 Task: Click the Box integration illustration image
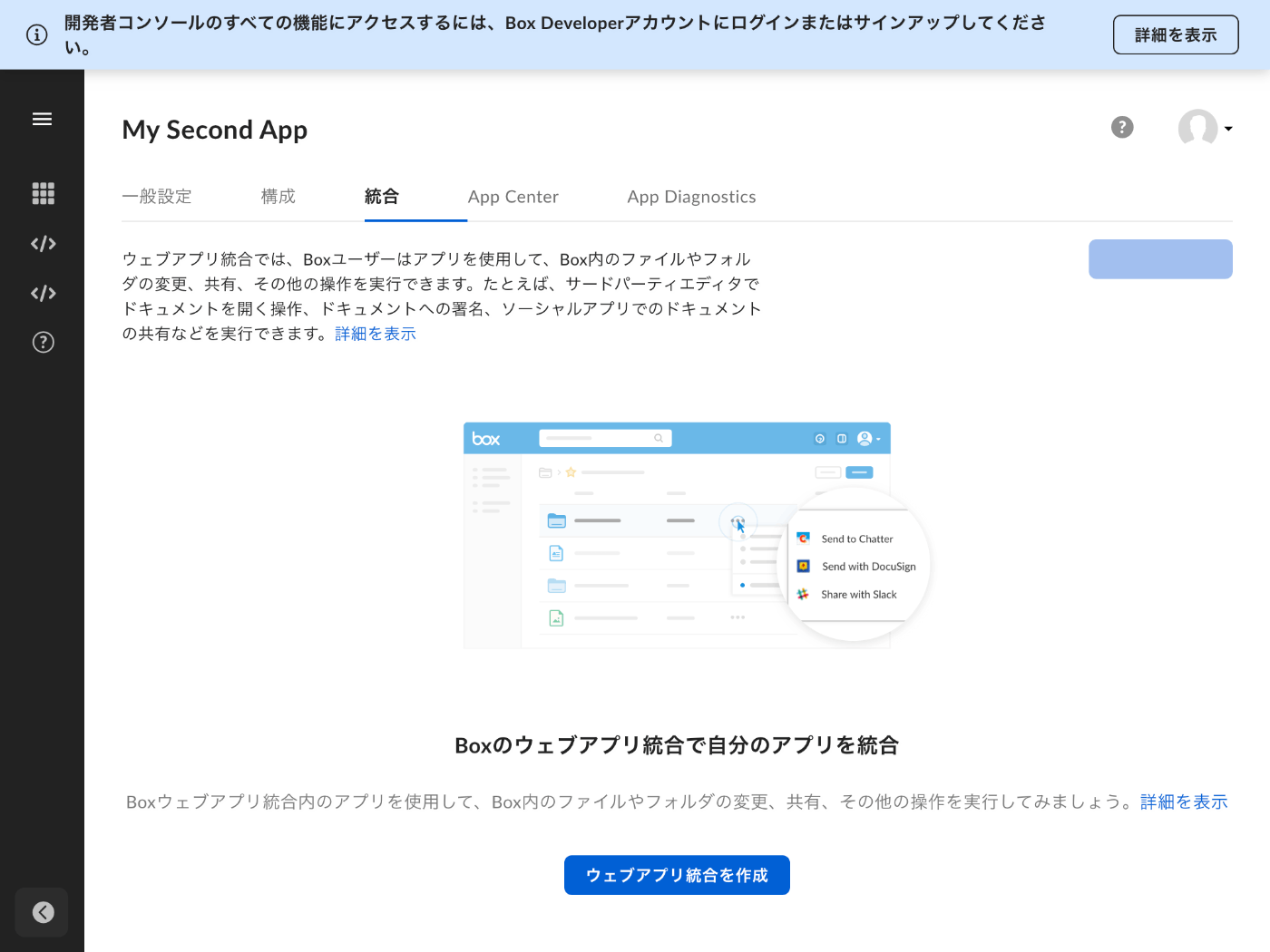coord(697,535)
